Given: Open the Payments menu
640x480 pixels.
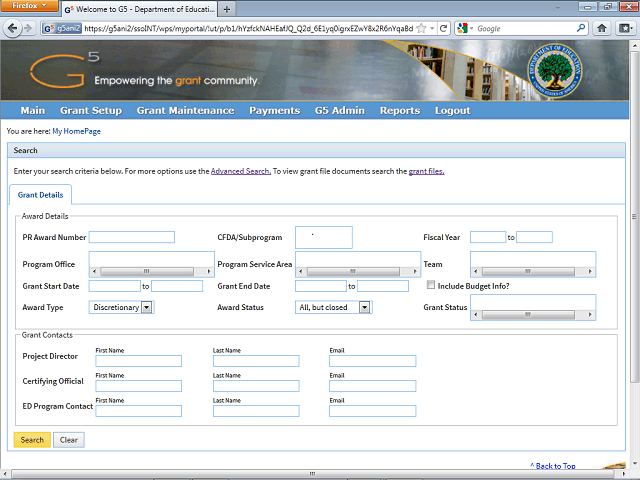Looking at the screenshot, I should pos(275,111).
